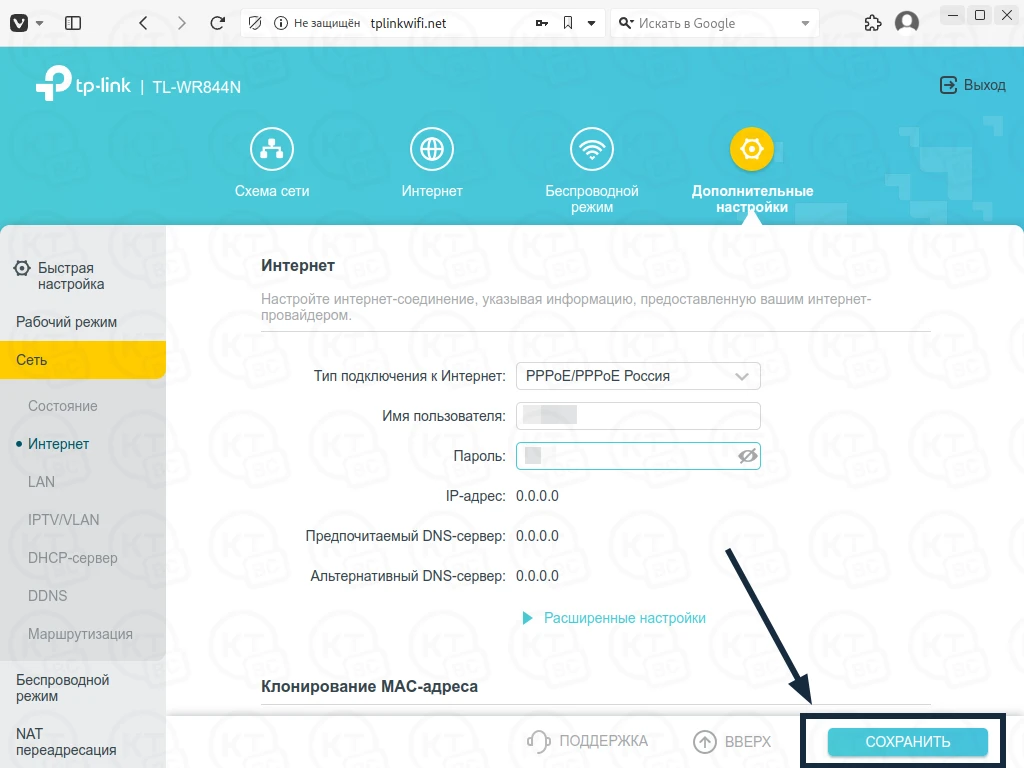1024x768 pixels.
Task: Click the СОХРАНИТЬ button
Action: 907,742
